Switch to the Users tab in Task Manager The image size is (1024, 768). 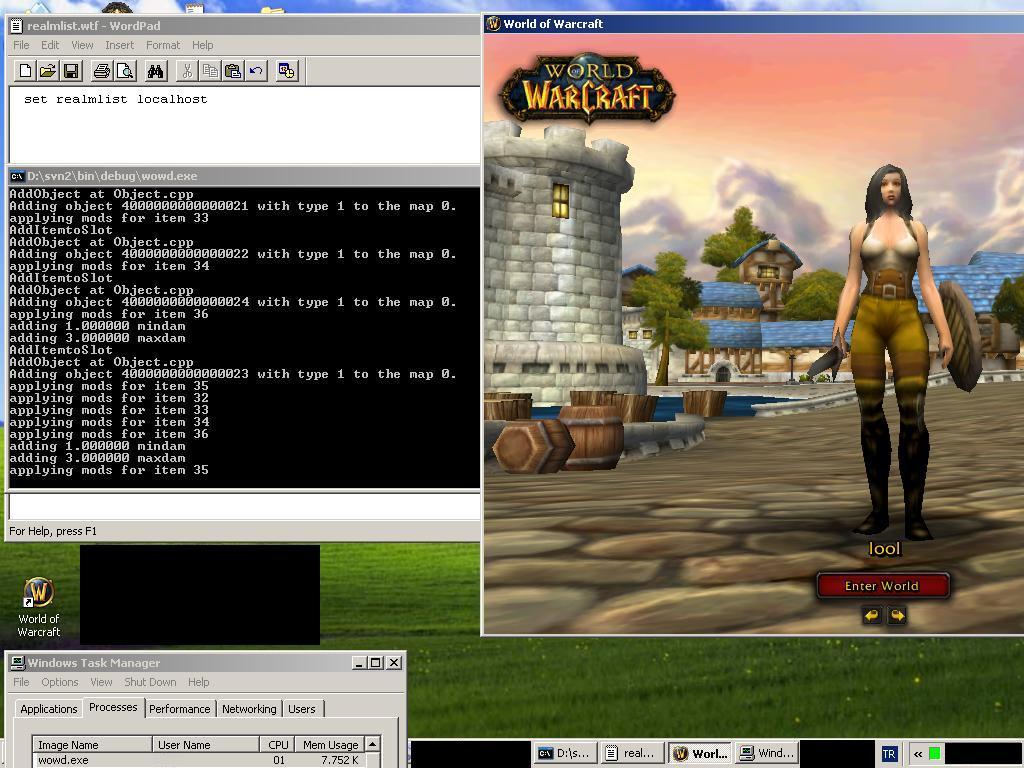point(302,709)
